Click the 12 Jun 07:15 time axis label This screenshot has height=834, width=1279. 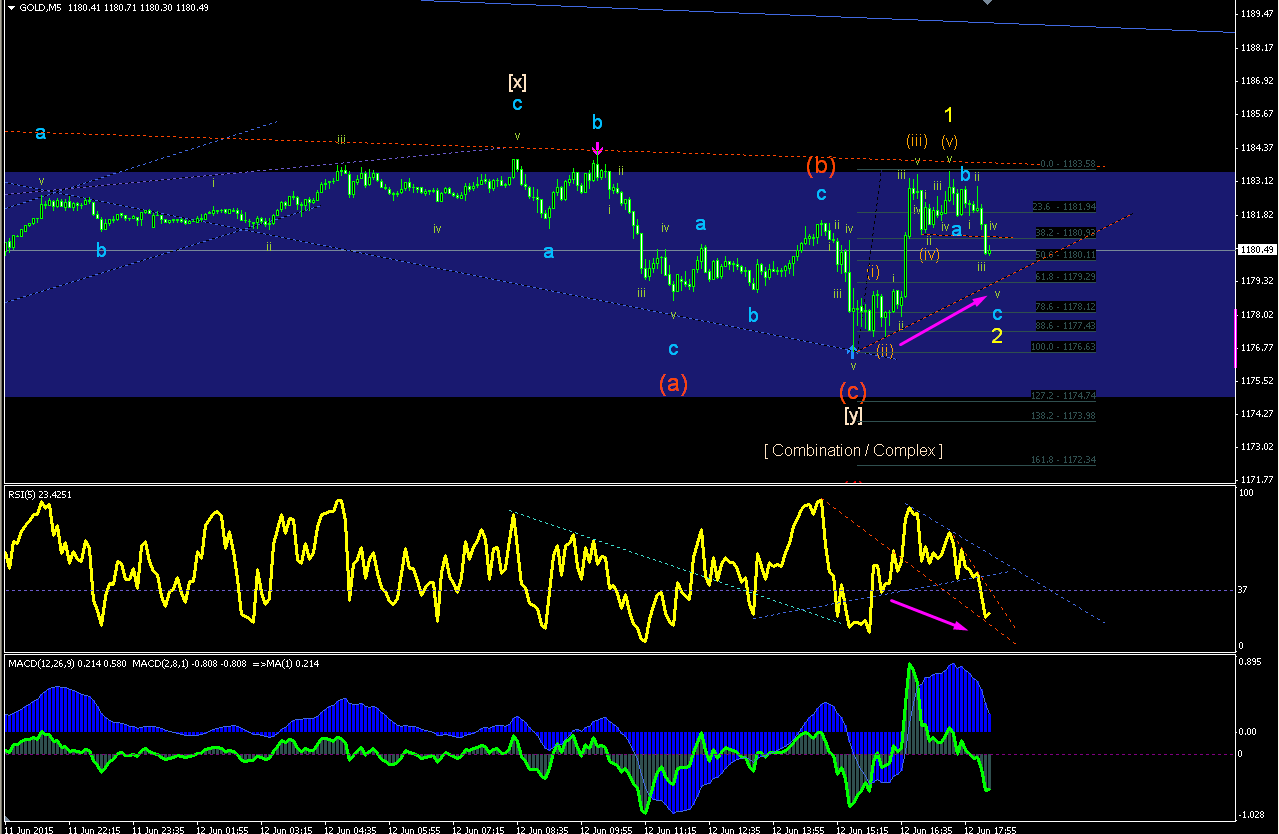coord(479,829)
